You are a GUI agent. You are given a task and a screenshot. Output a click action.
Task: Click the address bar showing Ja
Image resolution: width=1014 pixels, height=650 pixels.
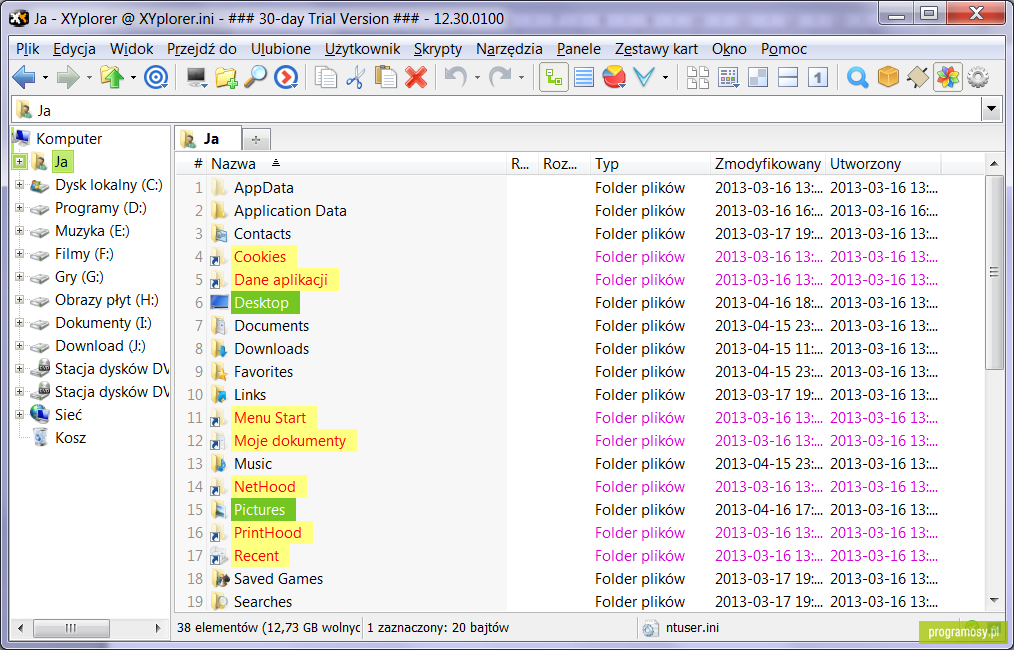[x=497, y=111]
